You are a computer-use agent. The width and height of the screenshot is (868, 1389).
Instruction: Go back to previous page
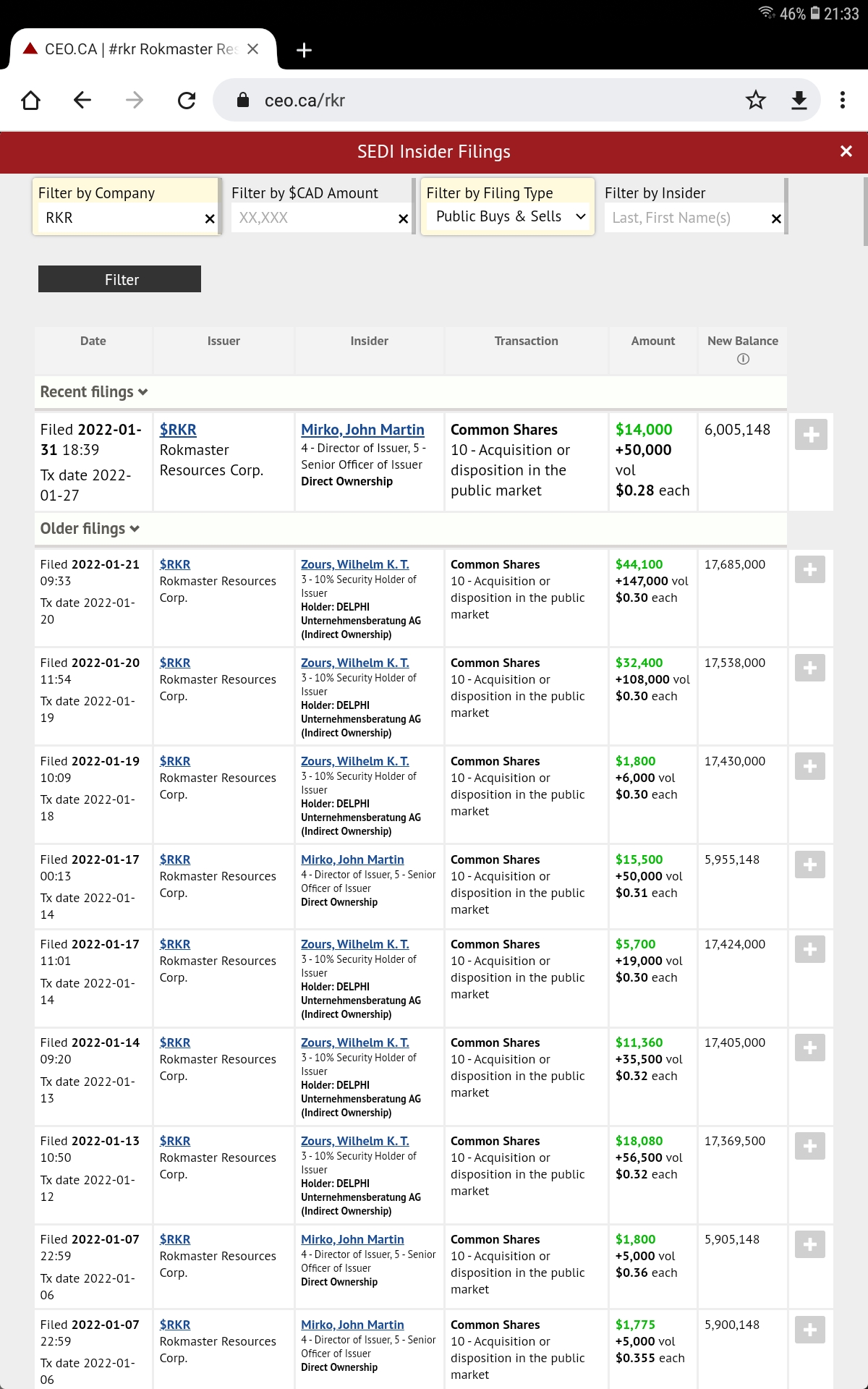[x=82, y=100]
